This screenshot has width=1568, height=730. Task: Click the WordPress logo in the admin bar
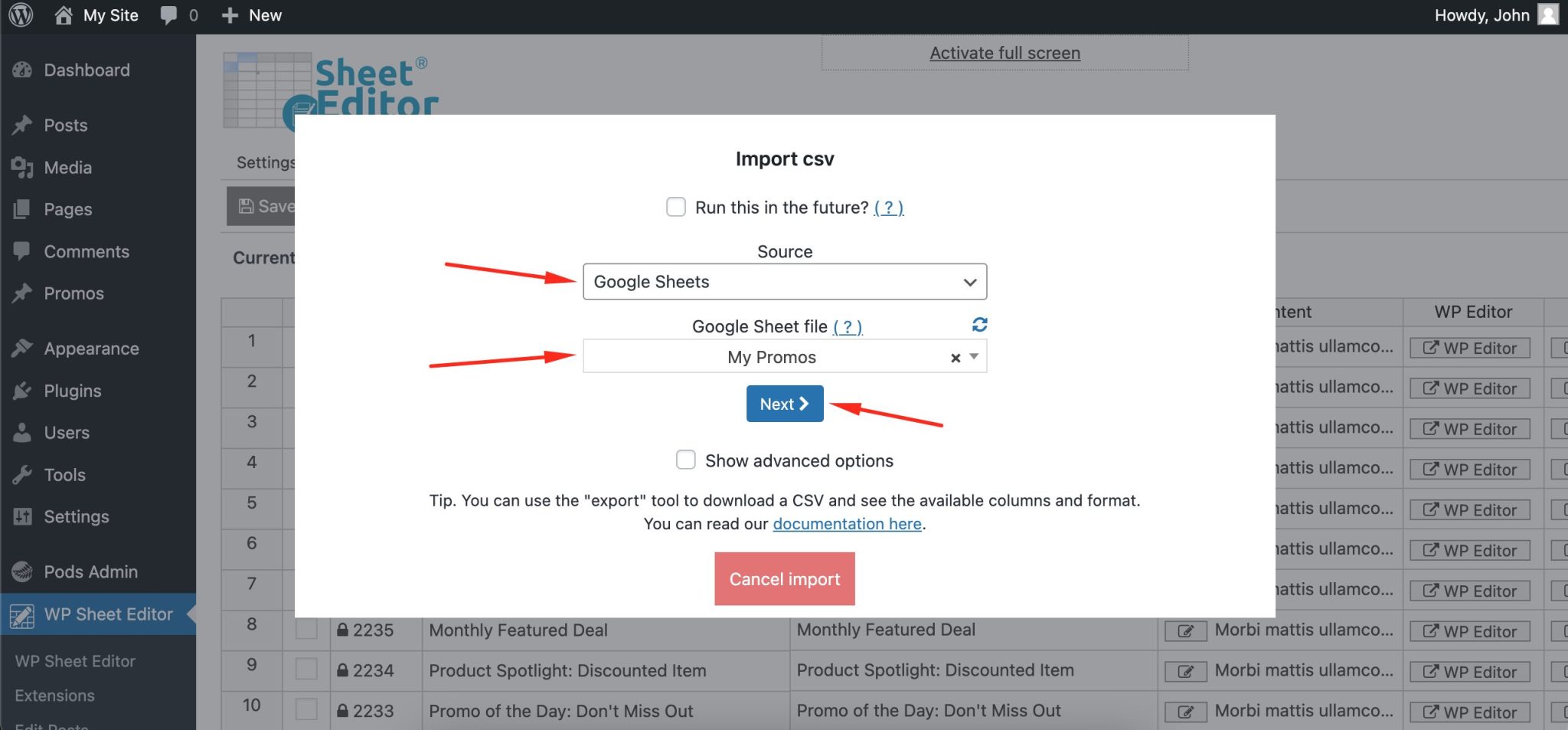(x=19, y=15)
